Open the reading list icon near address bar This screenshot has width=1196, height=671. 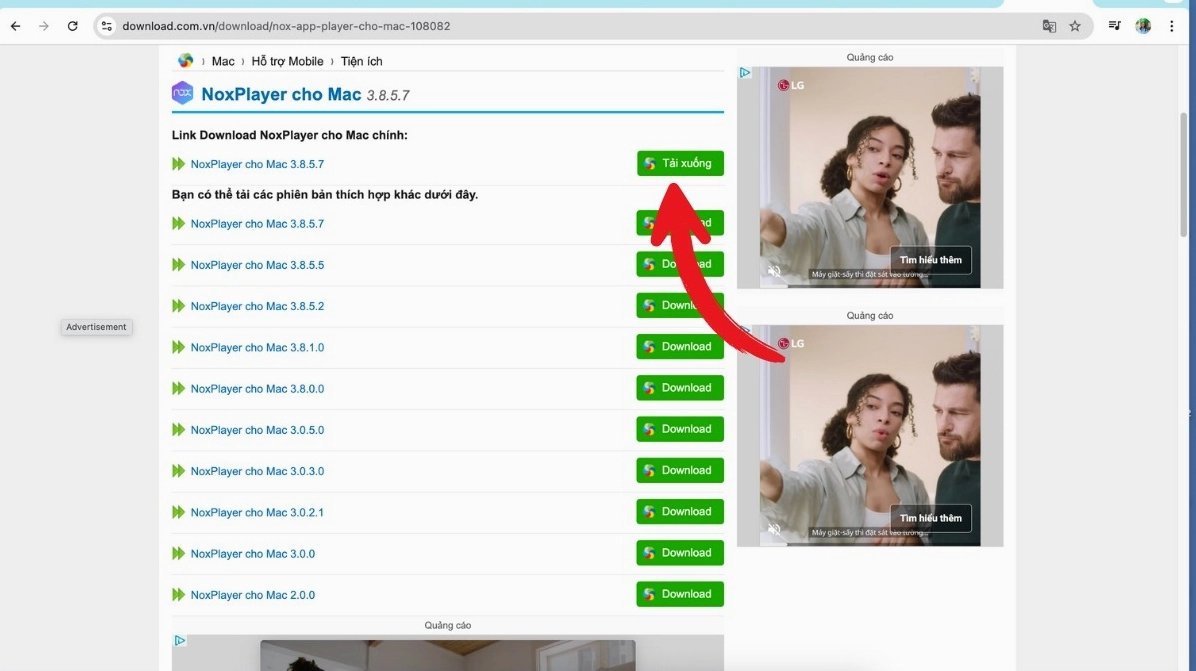pyautogui.click(x=1113, y=26)
